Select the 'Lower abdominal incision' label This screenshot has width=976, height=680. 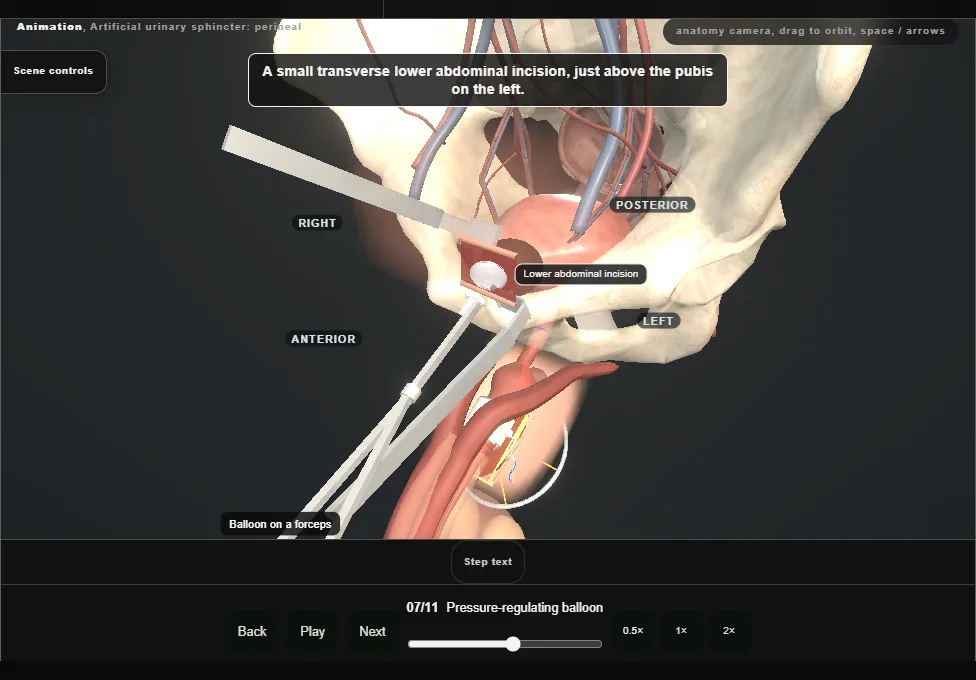pos(581,274)
